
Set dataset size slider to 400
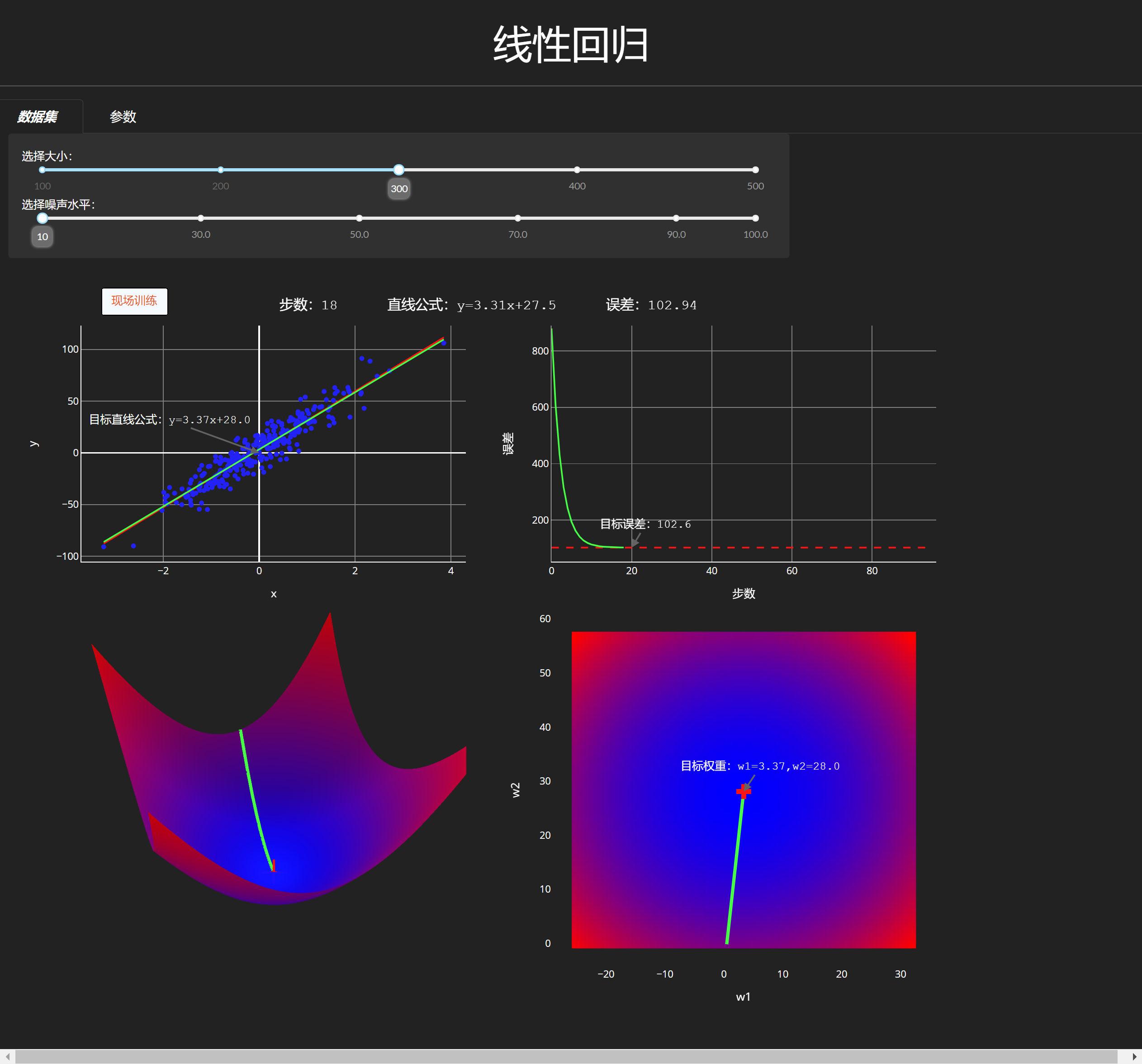click(577, 170)
